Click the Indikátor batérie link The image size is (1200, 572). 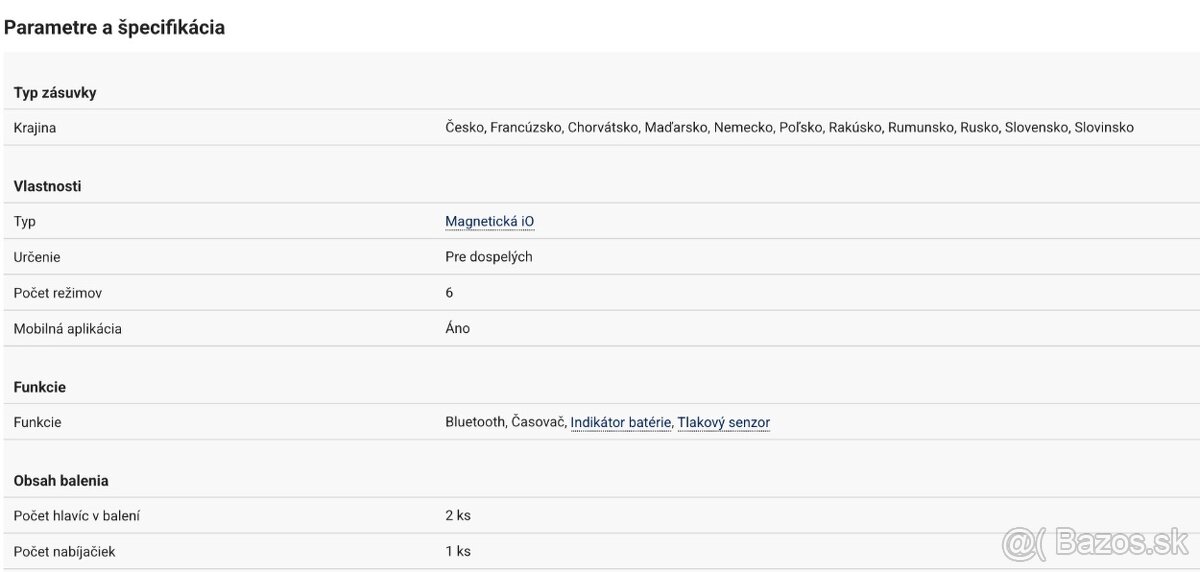click(620, 422)
